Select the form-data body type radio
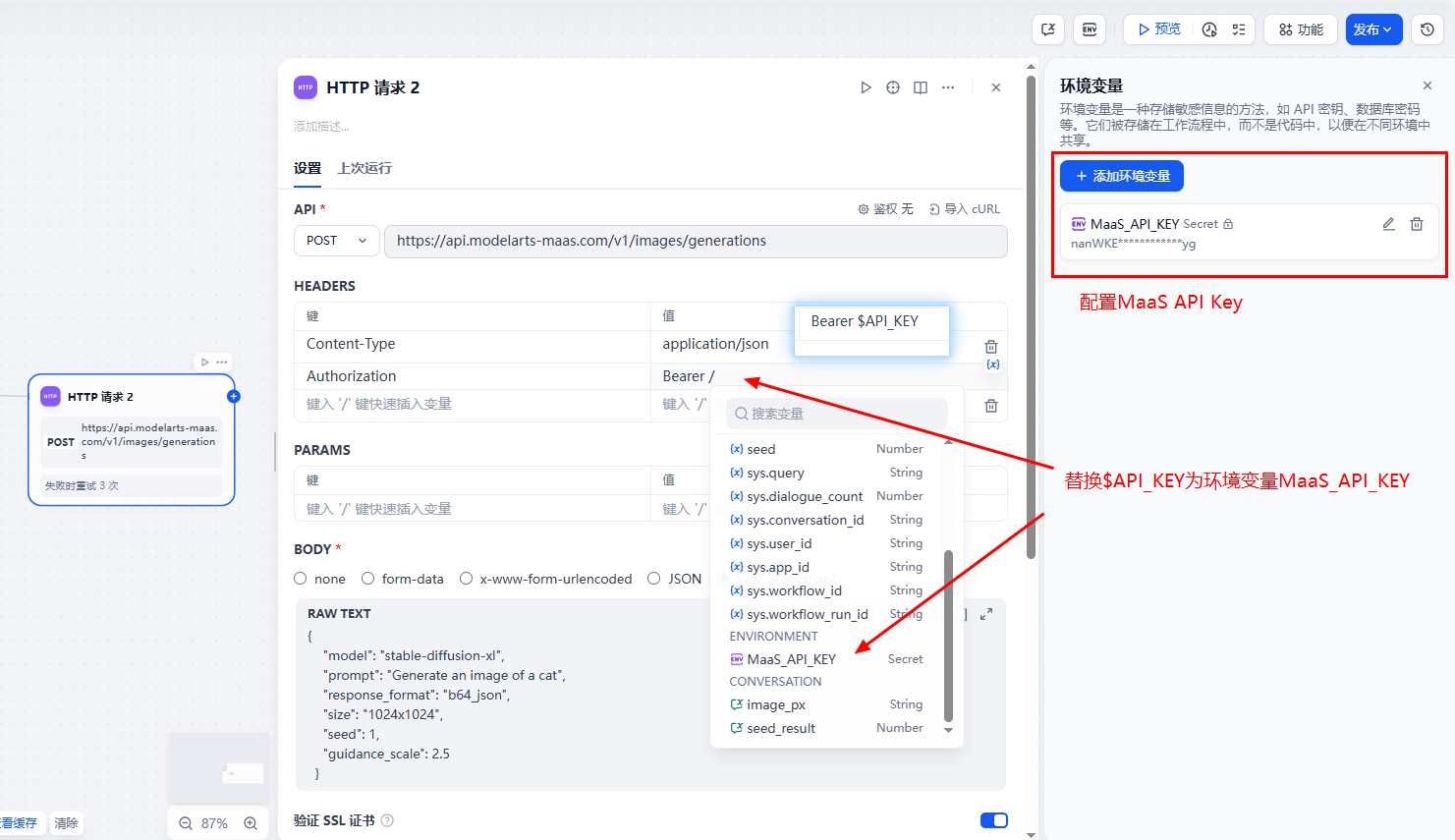The height and width of the screenshot is (840, 1455). click(367, 579)
